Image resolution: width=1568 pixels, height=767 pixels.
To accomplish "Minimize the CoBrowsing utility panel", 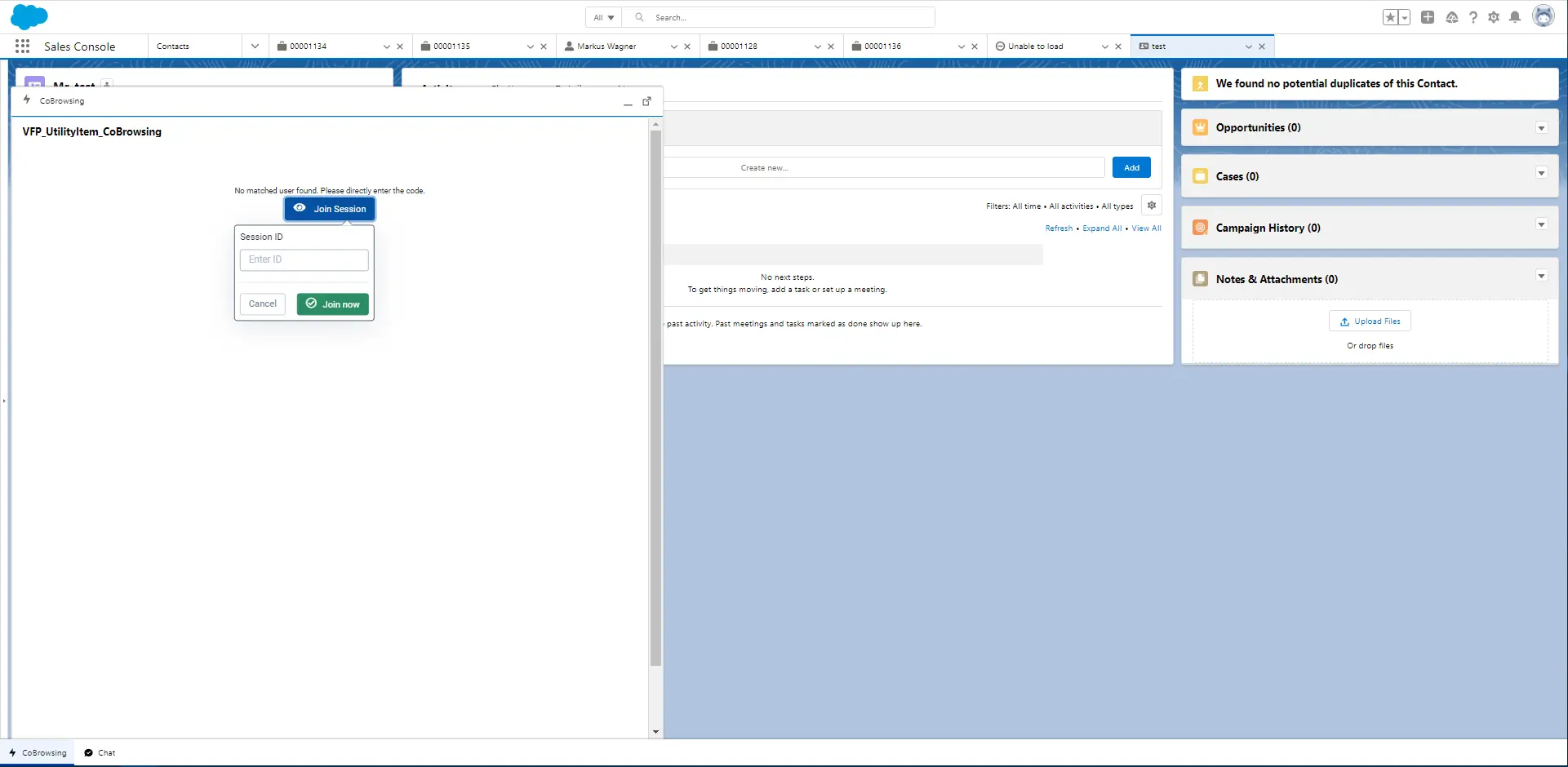I will [x=628, y=102].
